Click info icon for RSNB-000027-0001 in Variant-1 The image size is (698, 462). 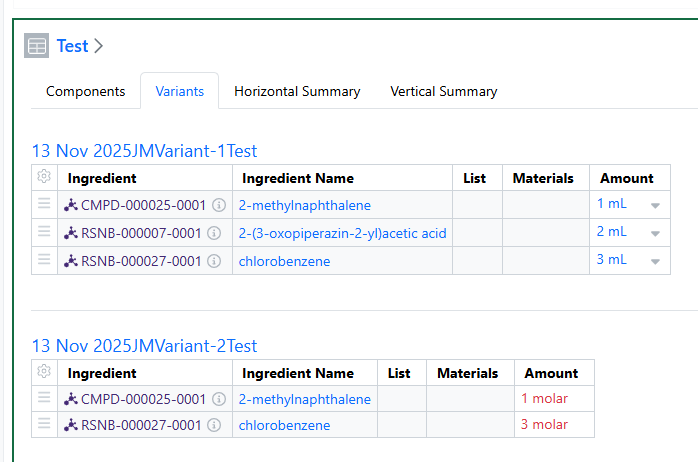click(213, 261)
